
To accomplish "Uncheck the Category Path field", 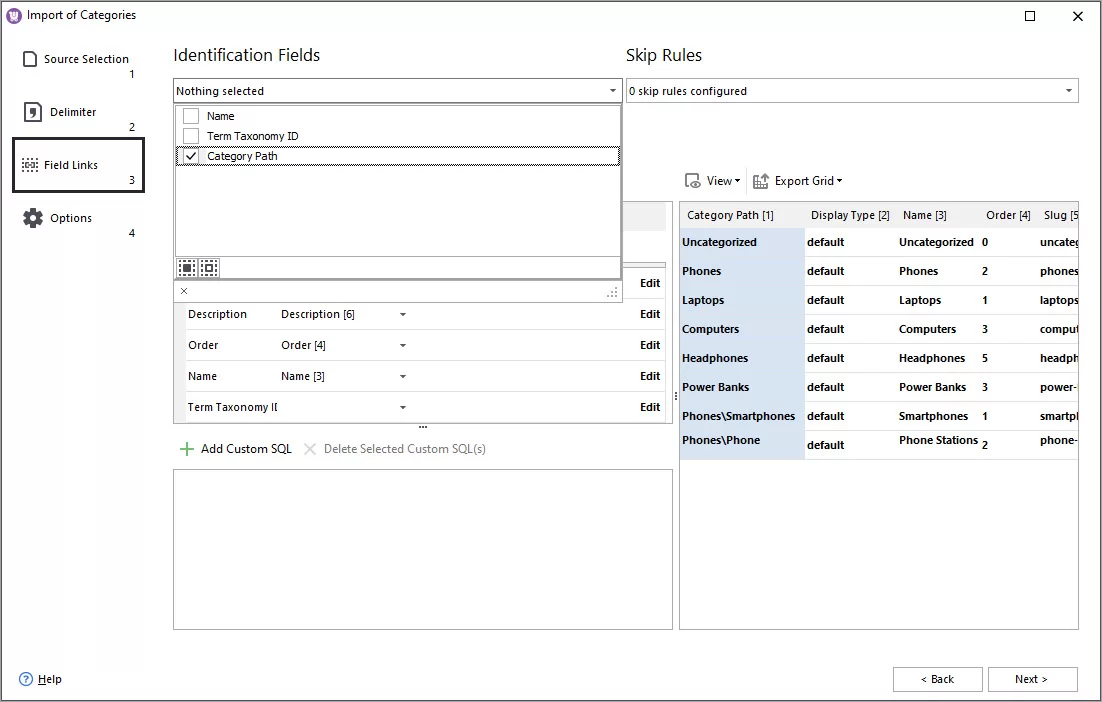I will coord(190,156).
